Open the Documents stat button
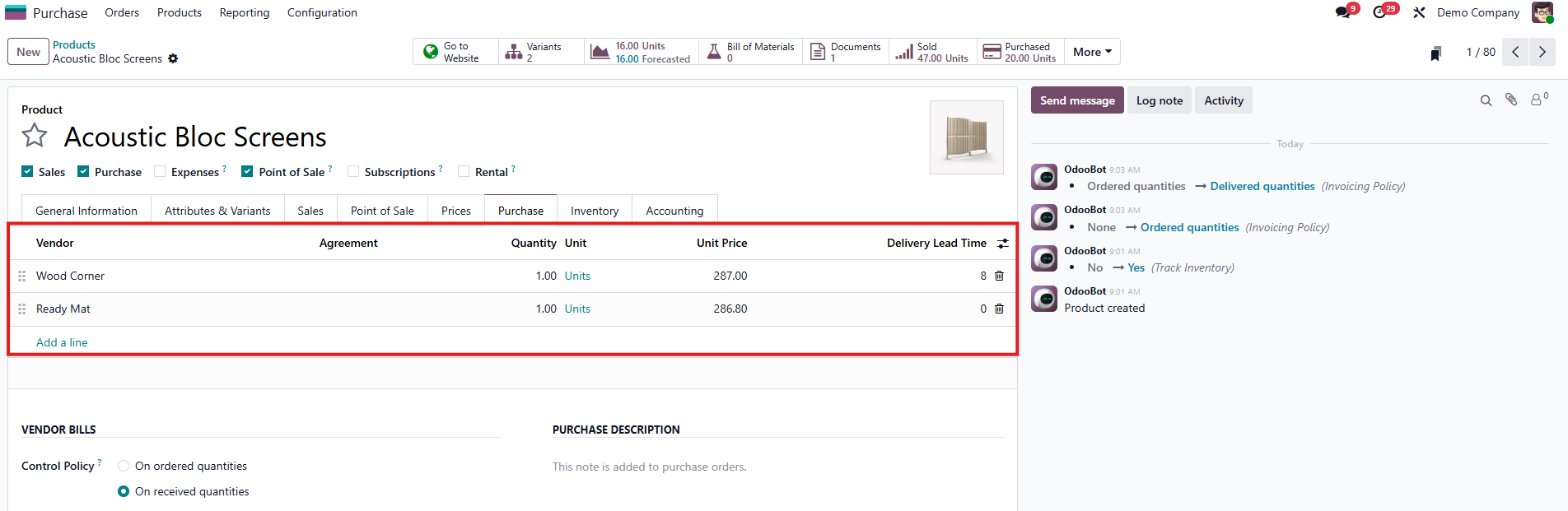Viewport: 1568px width, 511px height. (846, 52)
